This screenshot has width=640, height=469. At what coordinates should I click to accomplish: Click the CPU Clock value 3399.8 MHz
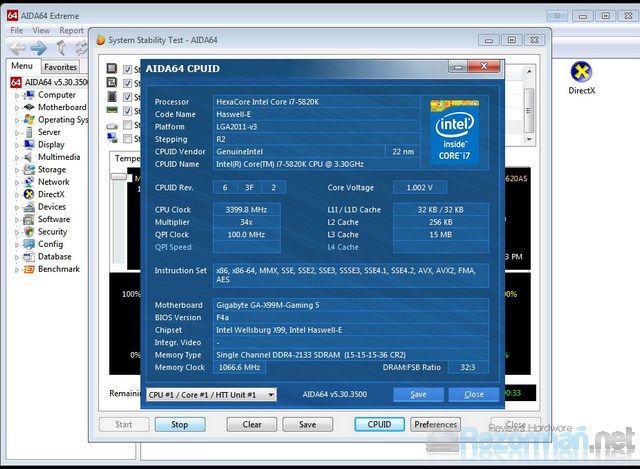247,210
